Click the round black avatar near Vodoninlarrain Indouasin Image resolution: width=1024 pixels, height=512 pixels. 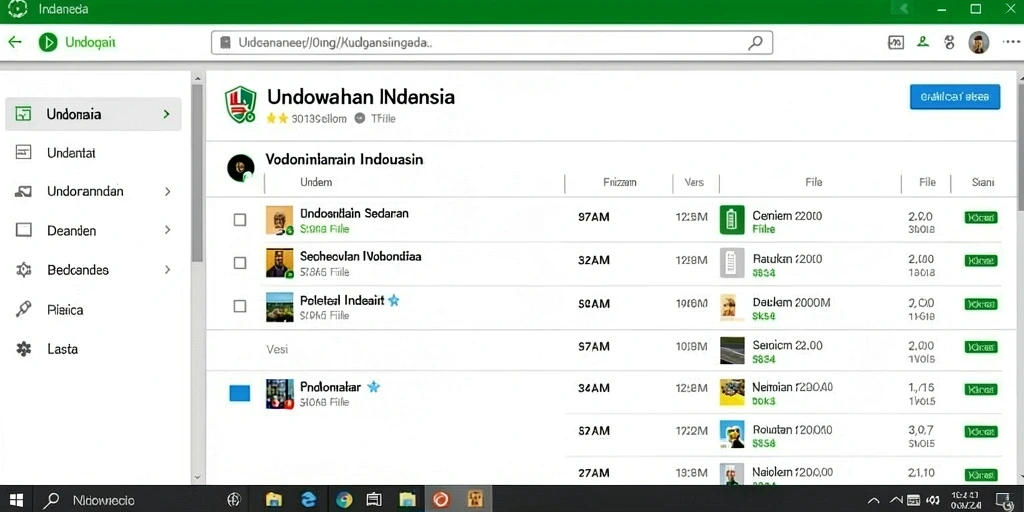240,168
